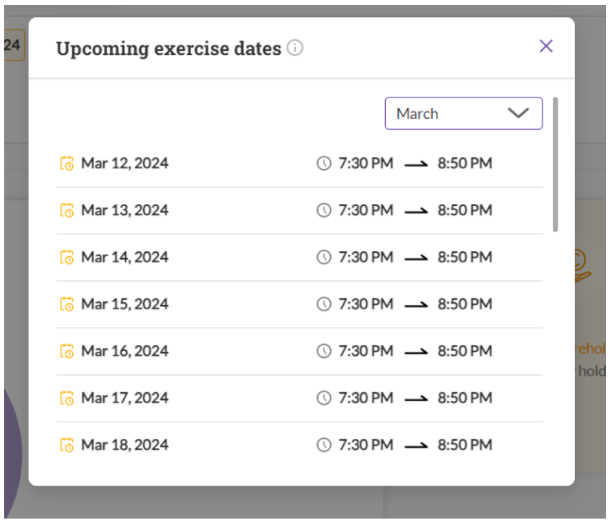Open the March month dropdown
The height and width of the screenshot is (523, 612).
tap(463, 114)
